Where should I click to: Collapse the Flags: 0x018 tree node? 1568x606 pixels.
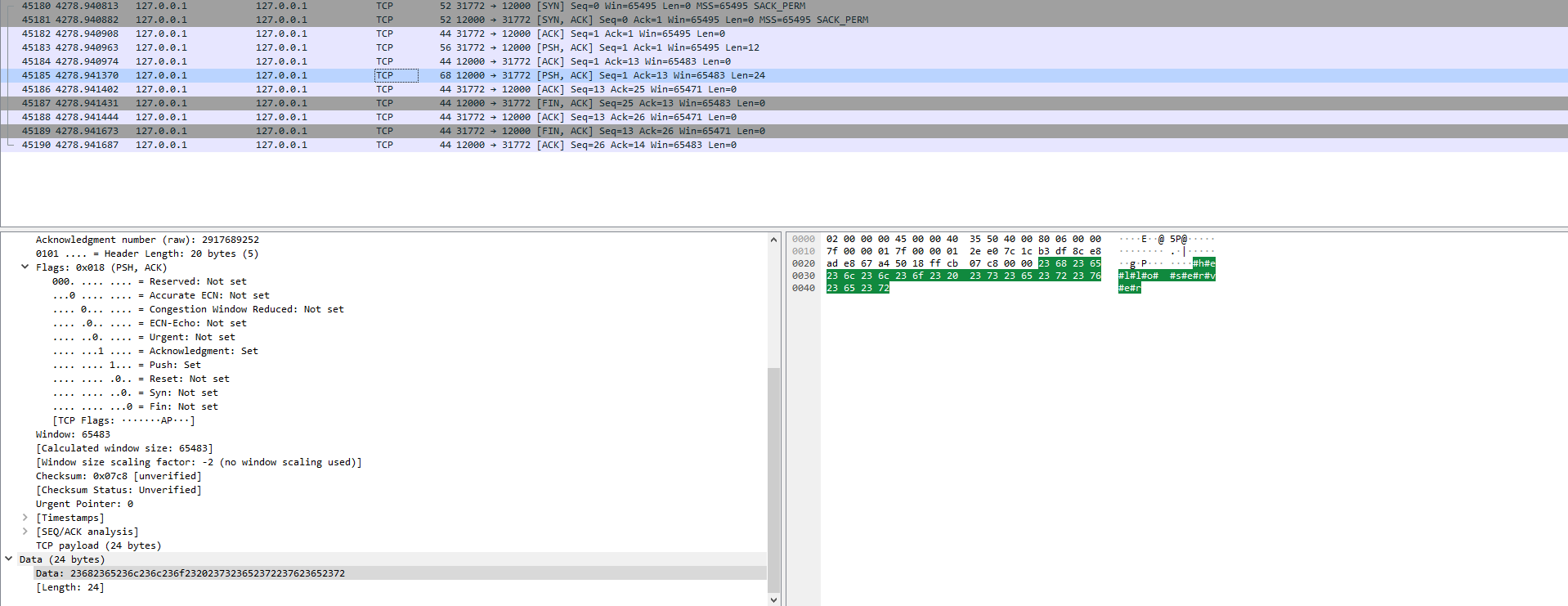[x=25, y=267]
